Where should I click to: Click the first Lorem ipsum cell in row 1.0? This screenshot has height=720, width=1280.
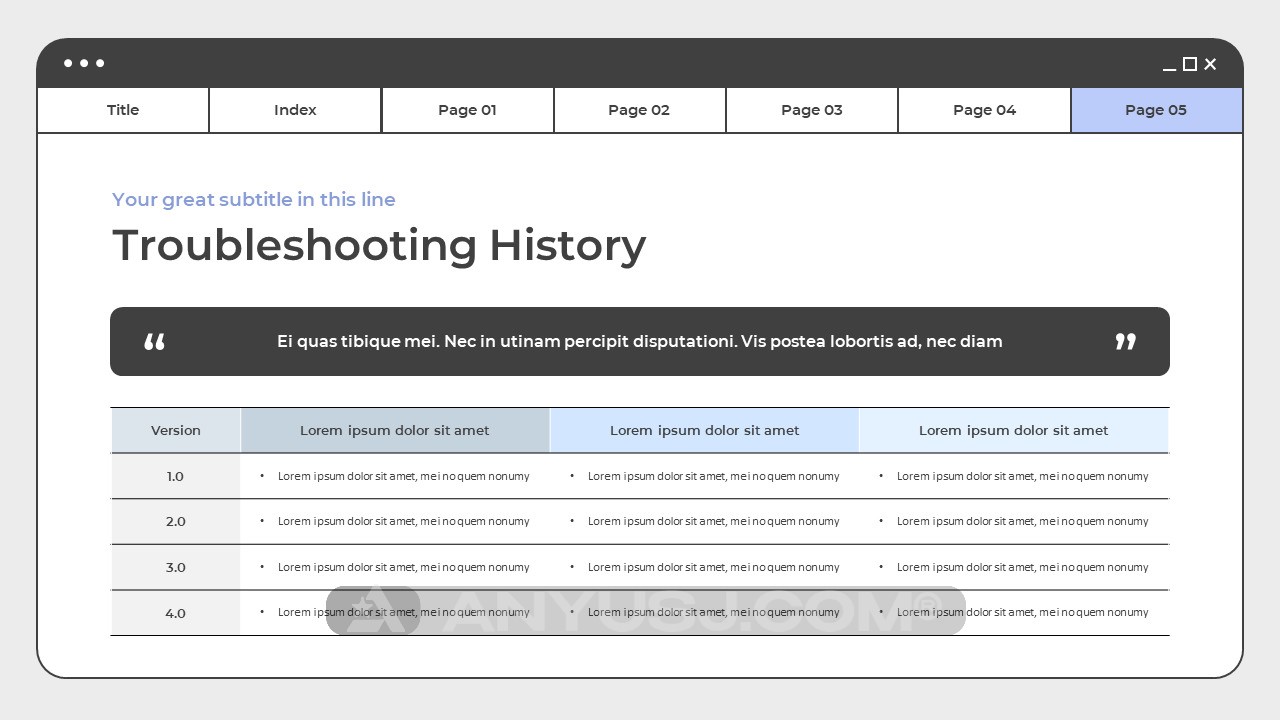(395, 476)
